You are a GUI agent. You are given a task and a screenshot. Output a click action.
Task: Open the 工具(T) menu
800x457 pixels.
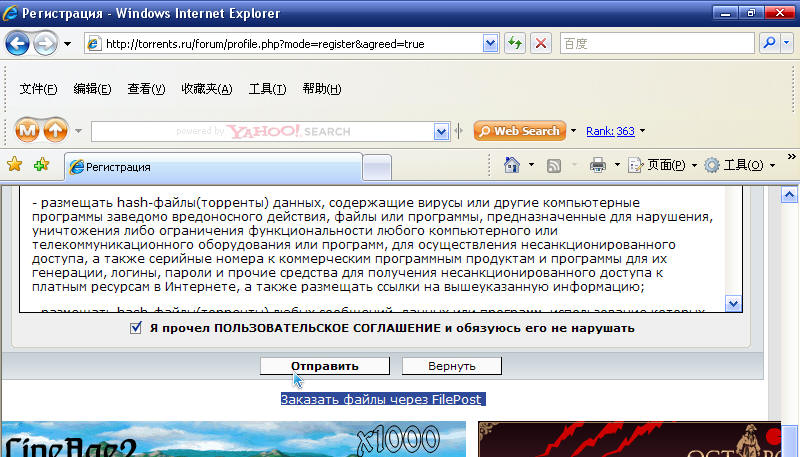click(x=267, y=89)
